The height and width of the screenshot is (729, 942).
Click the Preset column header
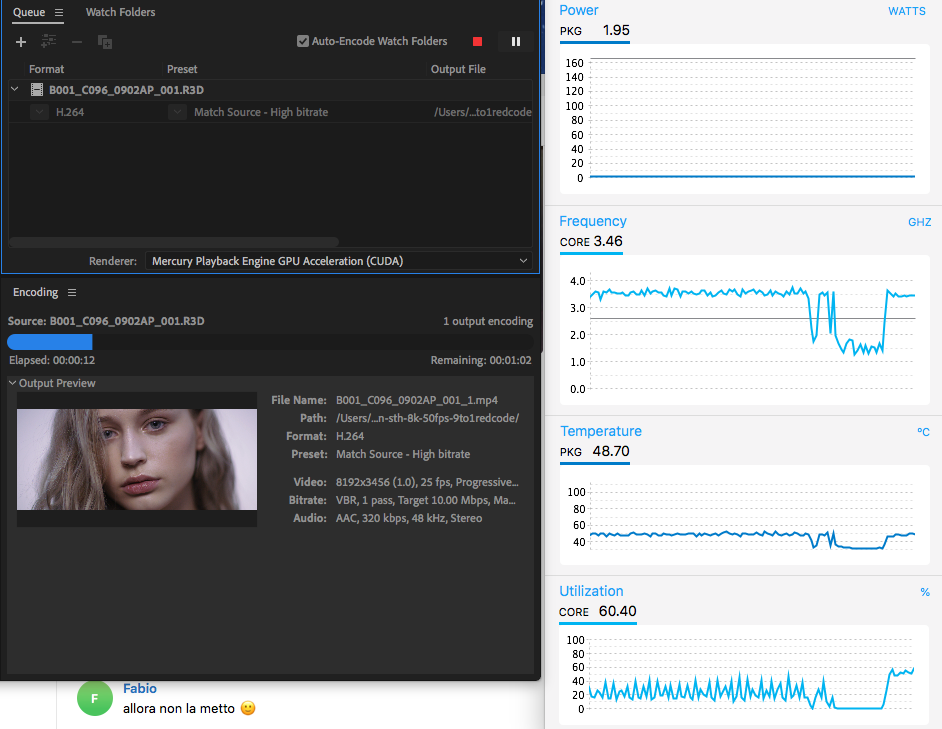pos(182,69)
